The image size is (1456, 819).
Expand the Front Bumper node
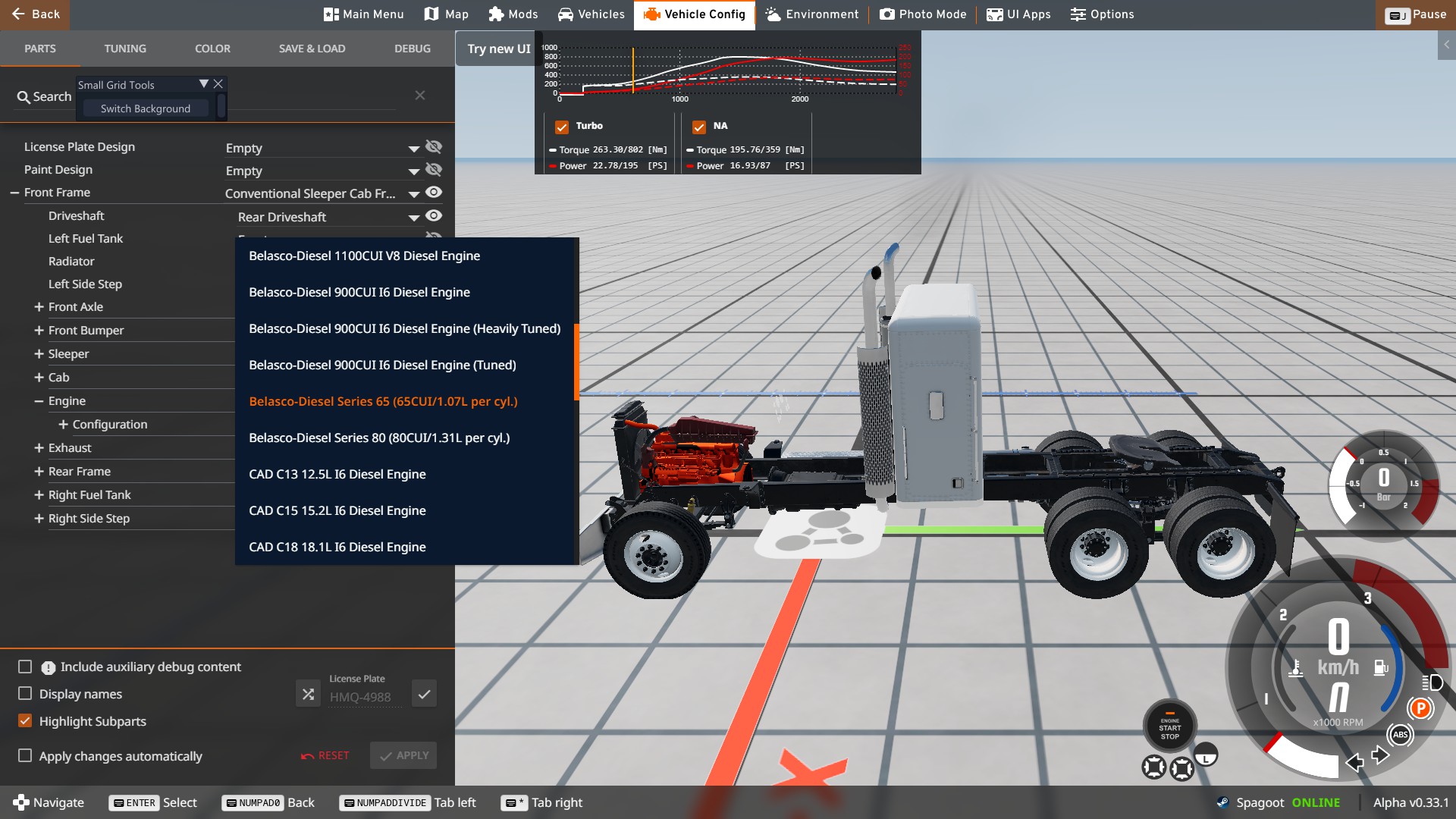click(x=39, y=331)
